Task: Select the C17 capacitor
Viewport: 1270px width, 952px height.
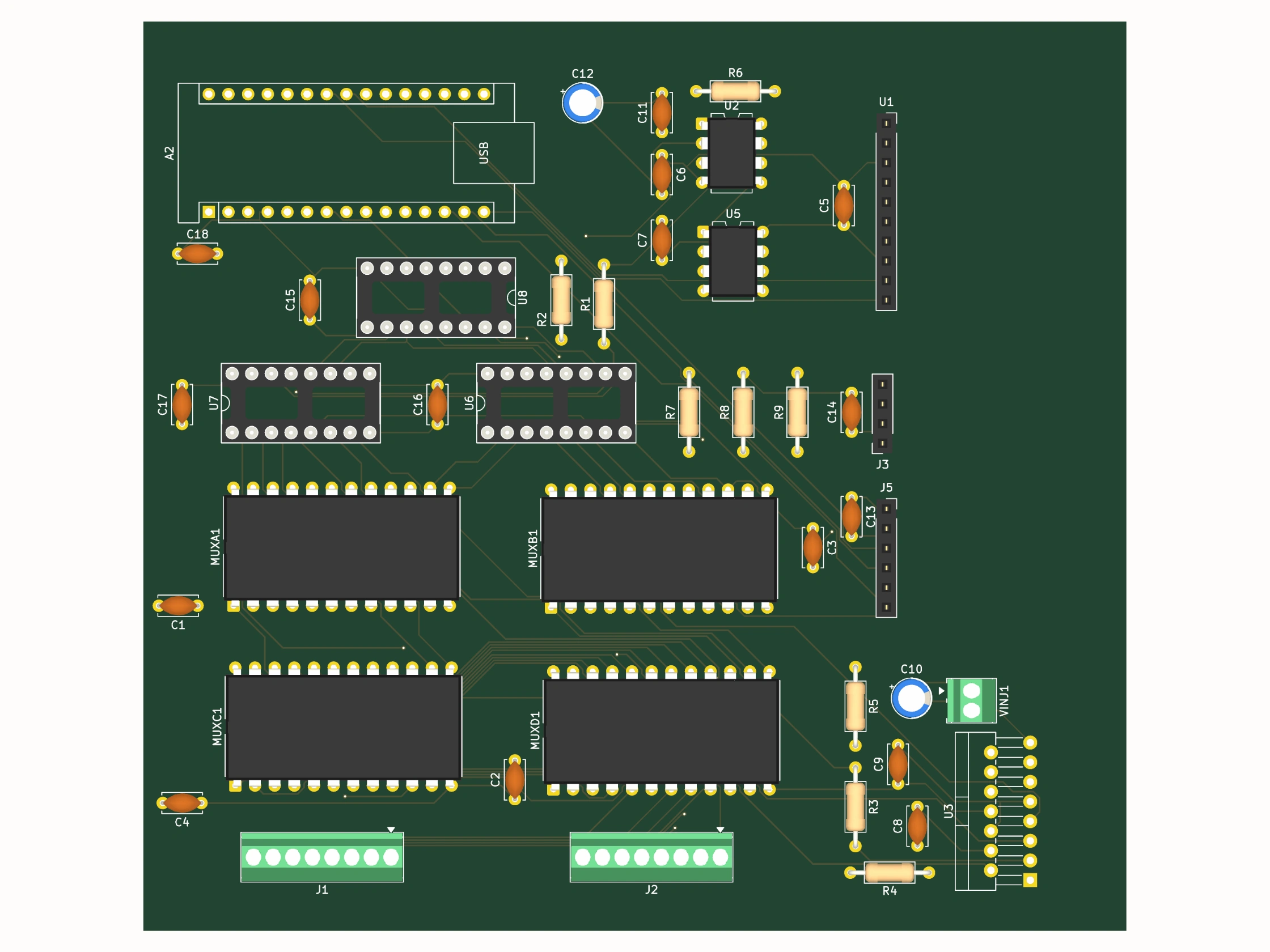Action: pyautogui.click(x=182, y=405)
